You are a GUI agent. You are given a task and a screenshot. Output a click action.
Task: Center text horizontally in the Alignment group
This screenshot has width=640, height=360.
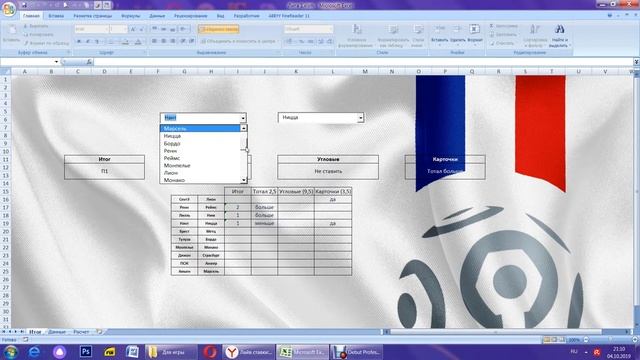(163, 41)
